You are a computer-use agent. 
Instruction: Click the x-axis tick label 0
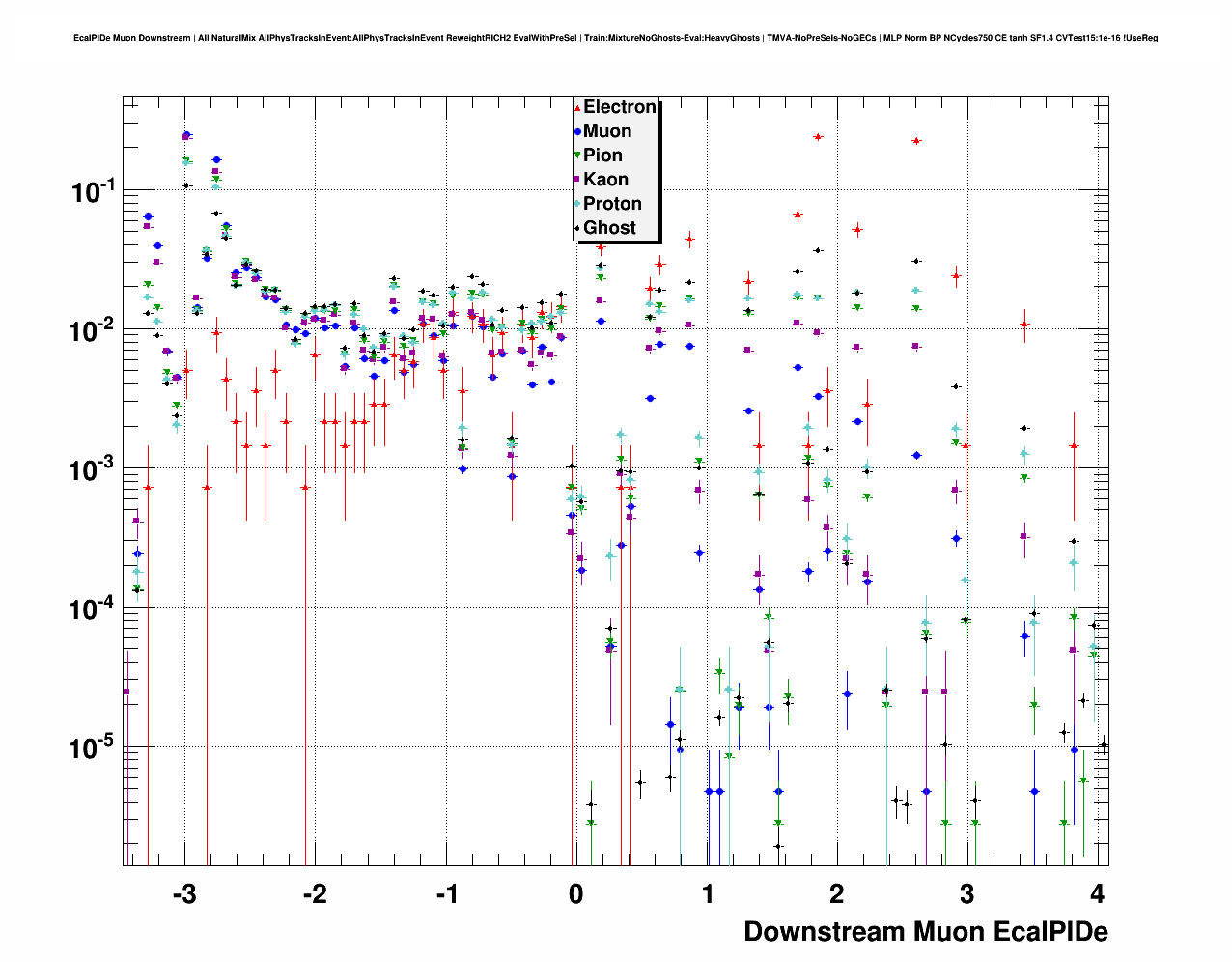click(575, 893)
